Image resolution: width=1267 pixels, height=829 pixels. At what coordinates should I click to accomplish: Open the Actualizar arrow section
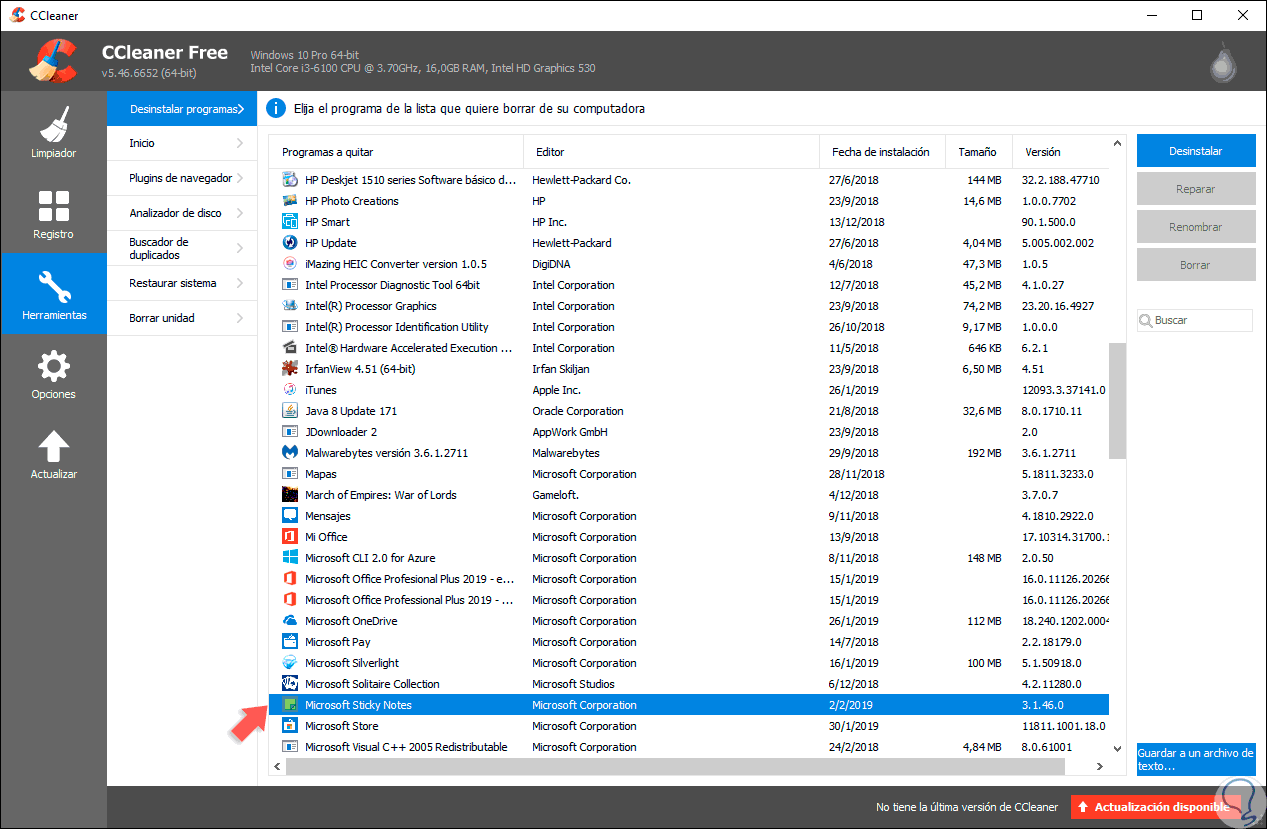(x=53, y=454)
